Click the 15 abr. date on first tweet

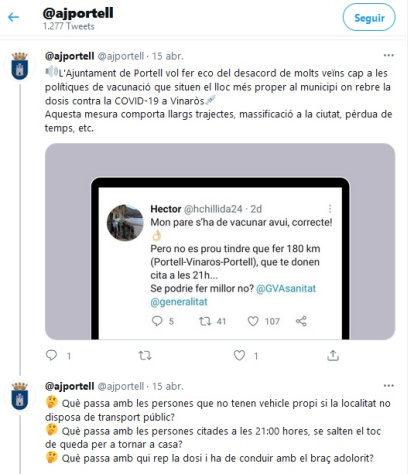coord(168,56)
